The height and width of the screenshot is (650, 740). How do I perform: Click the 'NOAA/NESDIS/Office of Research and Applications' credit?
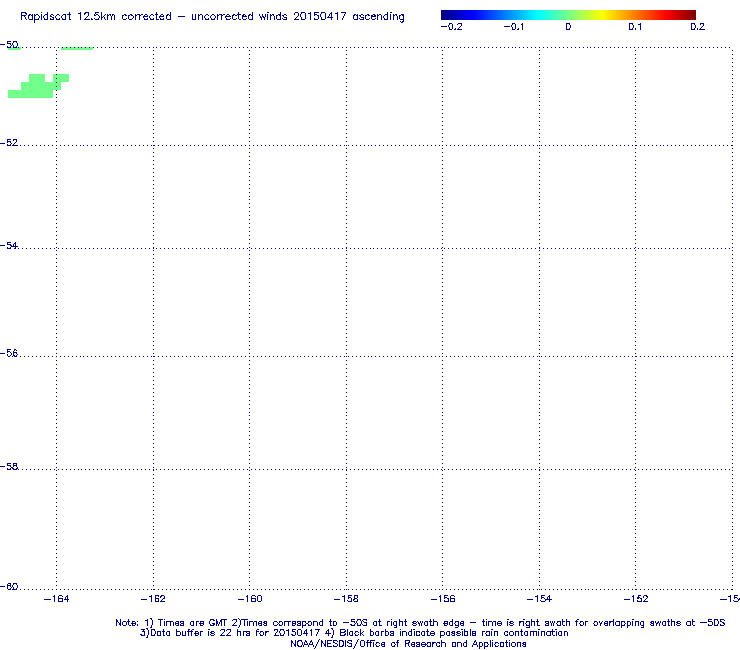408,644
